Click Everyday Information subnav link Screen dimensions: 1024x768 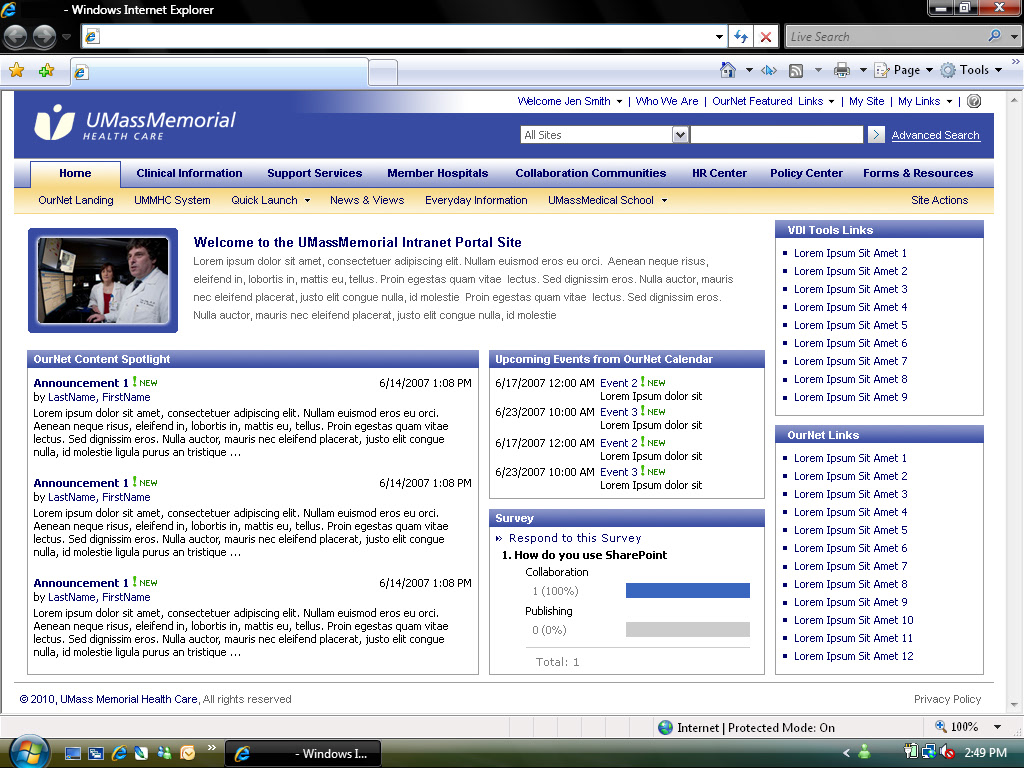click(476, 200)
